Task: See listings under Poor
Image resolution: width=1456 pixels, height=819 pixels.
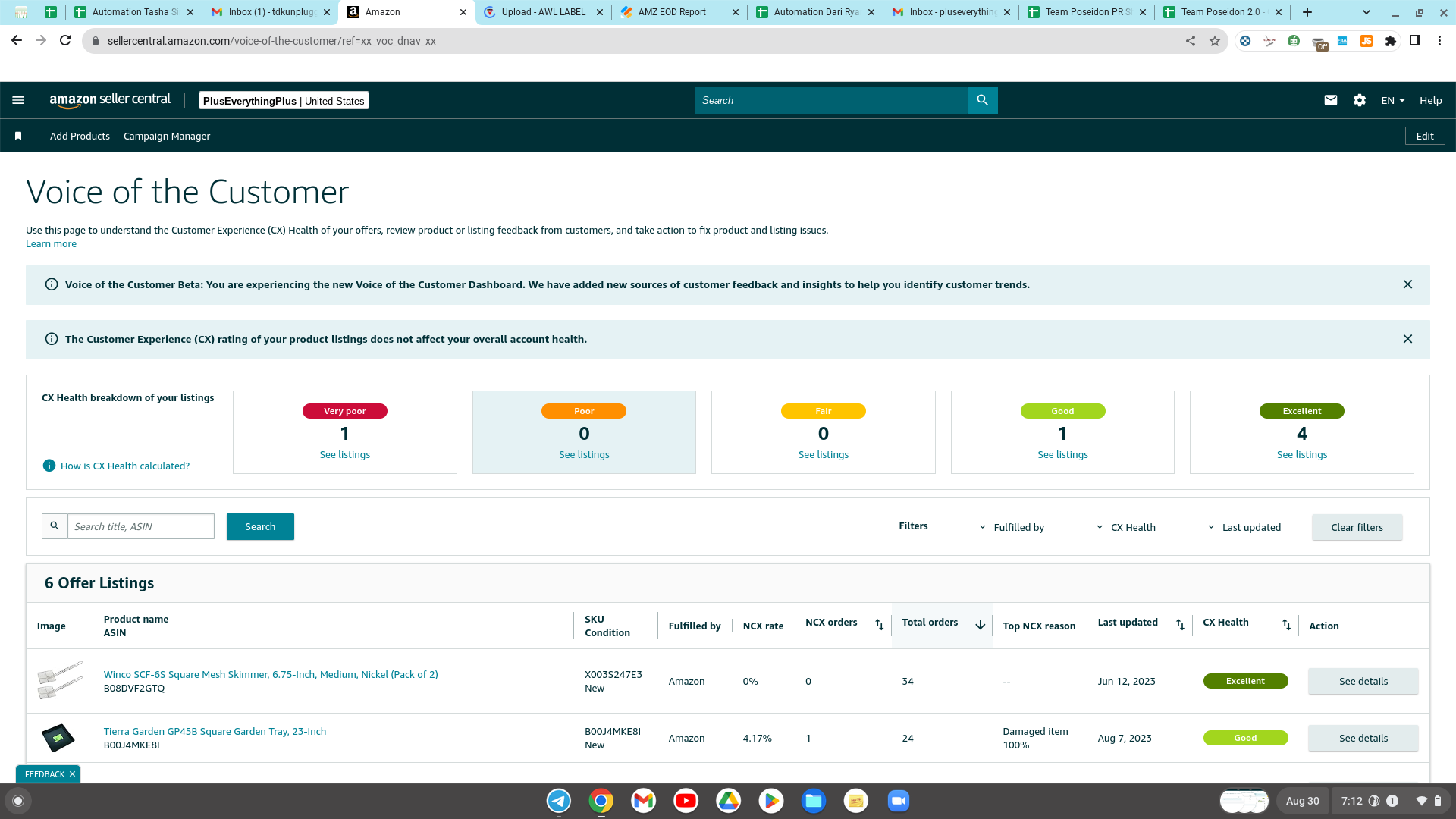Action: pyautogui.click(x=584, y=455)
